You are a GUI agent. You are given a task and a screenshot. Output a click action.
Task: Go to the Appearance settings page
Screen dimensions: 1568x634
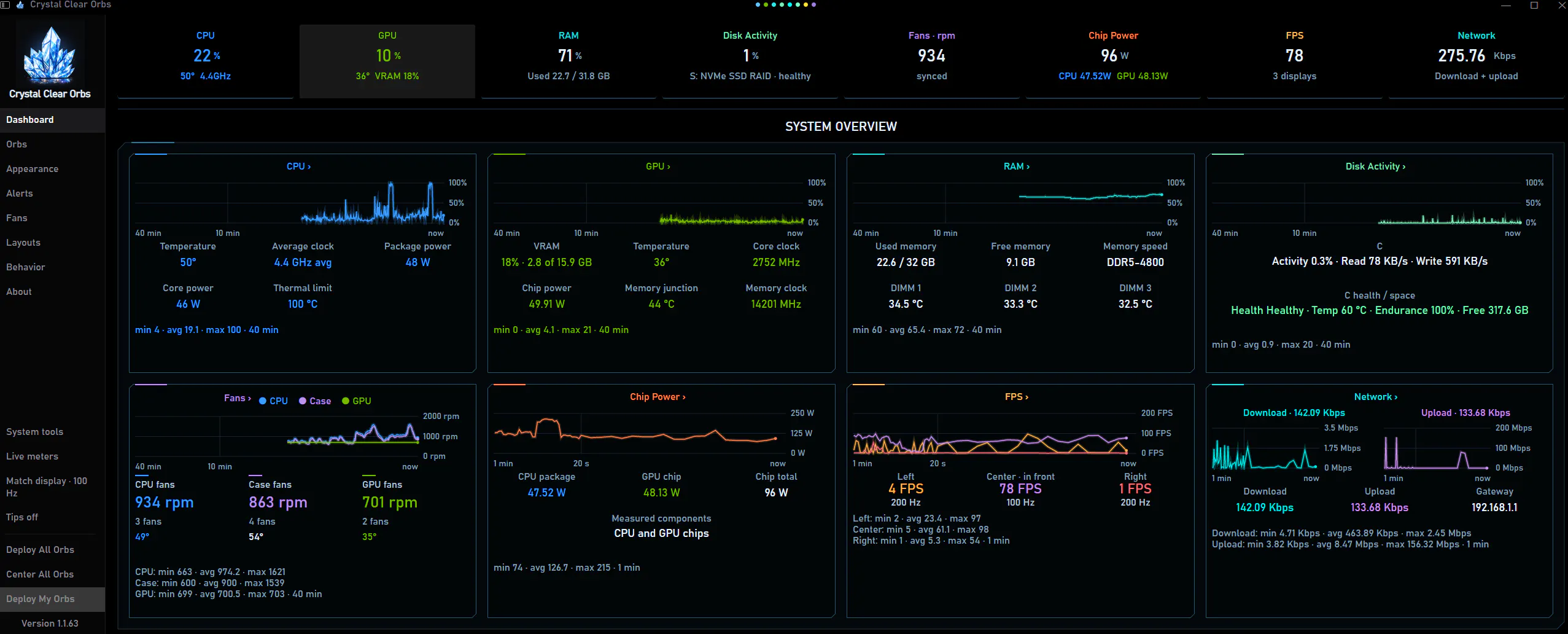(x=52, y=169)
